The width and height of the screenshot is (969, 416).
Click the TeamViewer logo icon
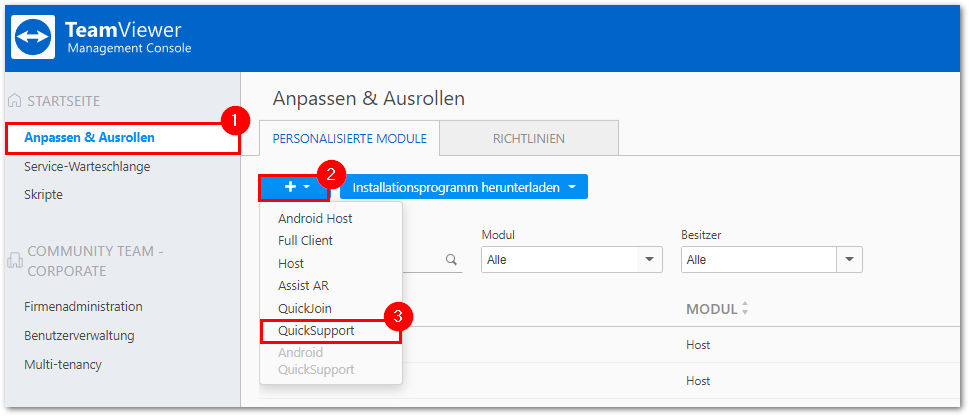(33, 37)
